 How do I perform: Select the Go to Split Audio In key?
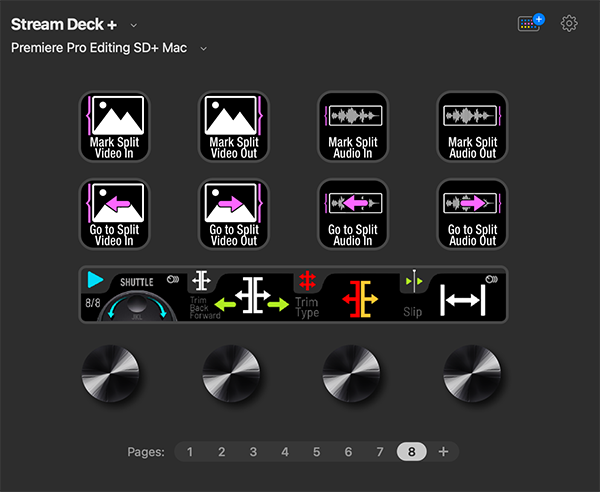[353, 214]
